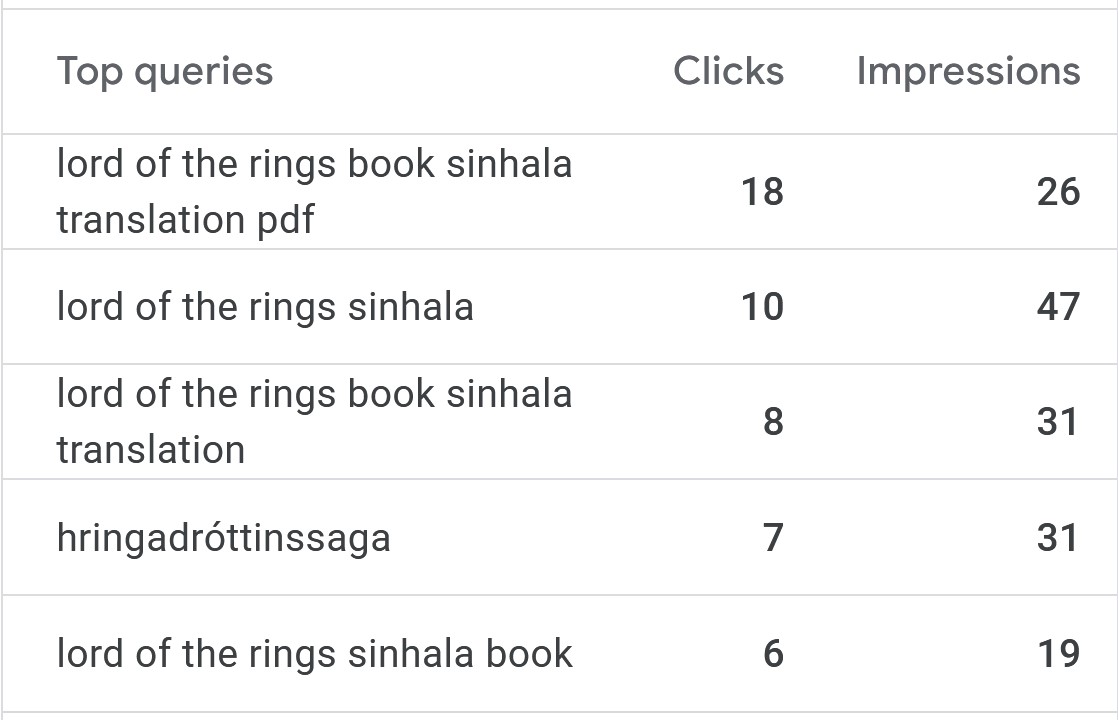Click the word 'translation' in third query row
This screenshot has width=1118, height=720.
pyautogui.click(x=151, y=450)
